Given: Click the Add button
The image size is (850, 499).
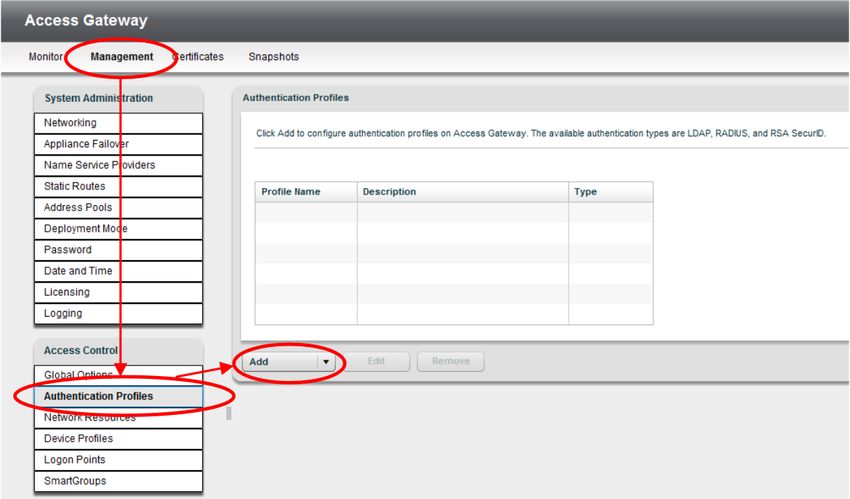Looking at the screenshot, I should (280, 361).
